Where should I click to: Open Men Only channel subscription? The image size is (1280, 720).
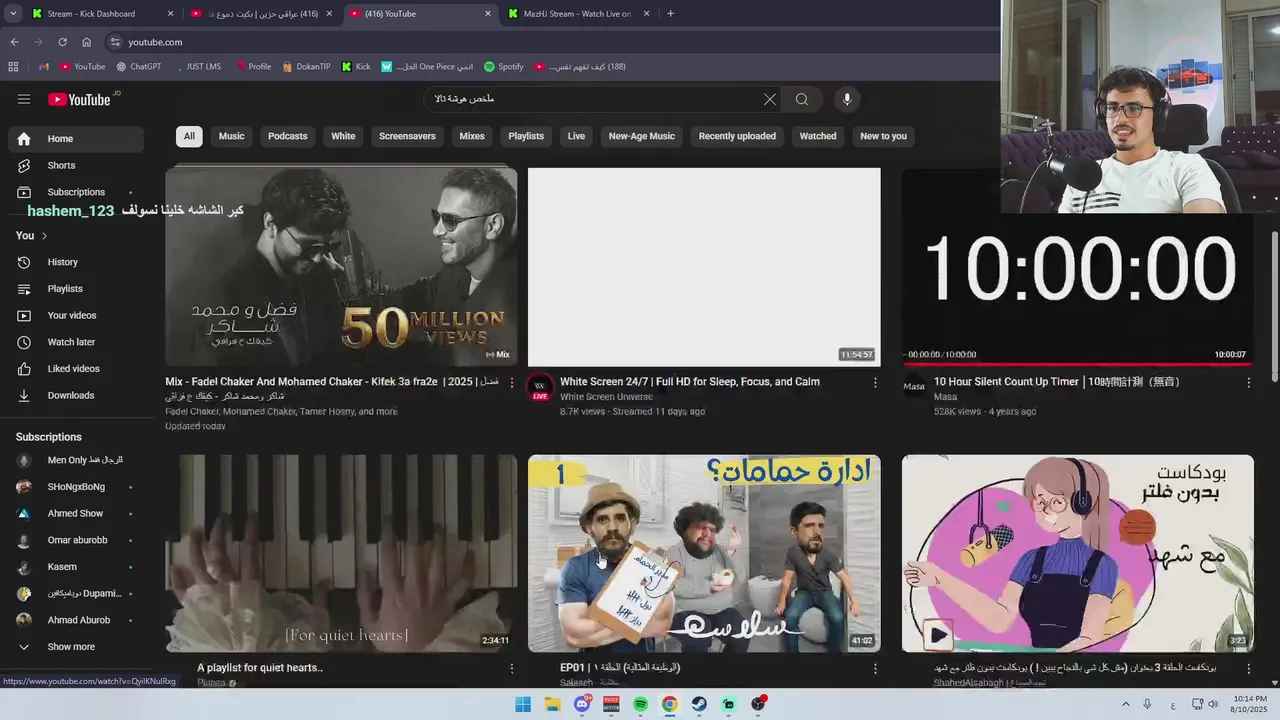click(x=76, y=460)
